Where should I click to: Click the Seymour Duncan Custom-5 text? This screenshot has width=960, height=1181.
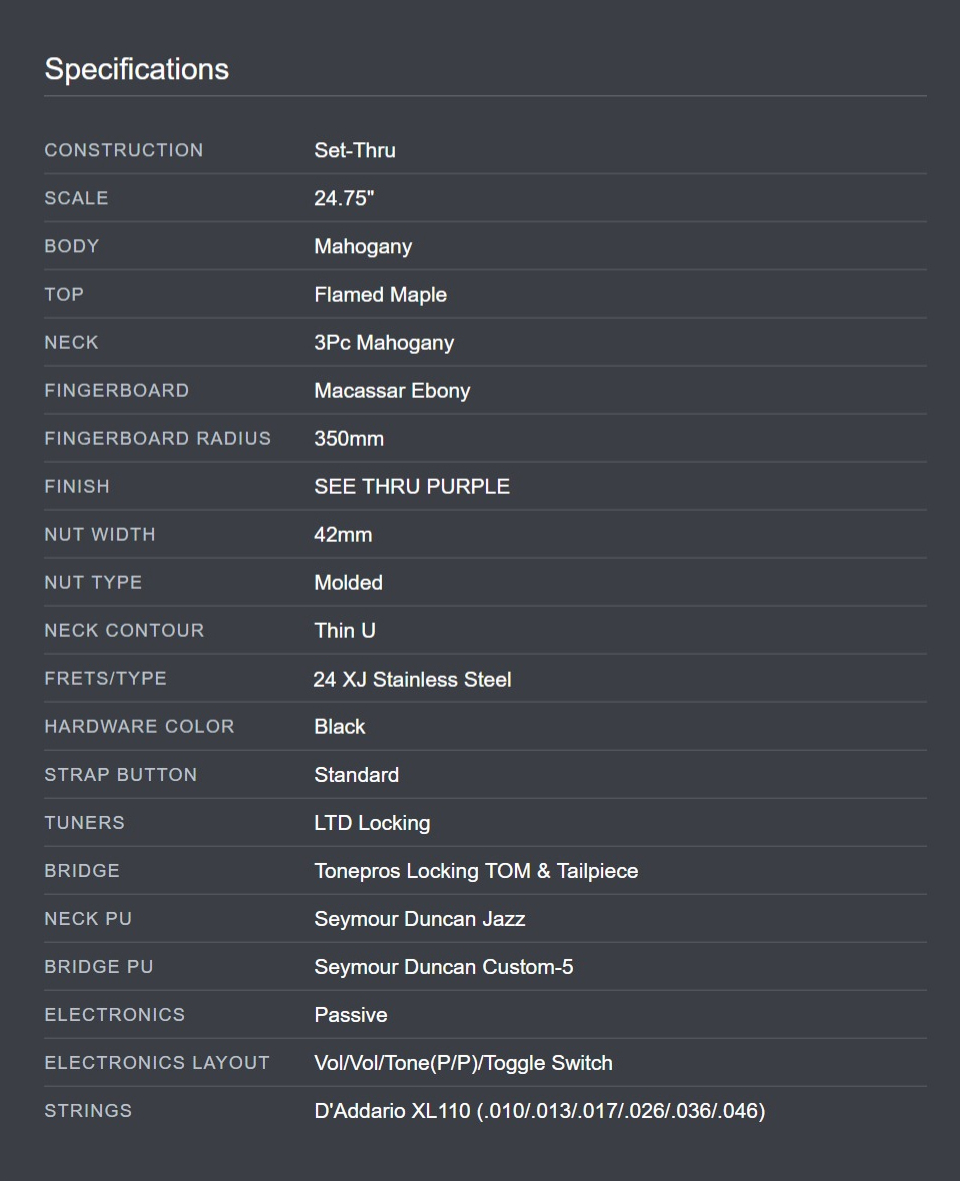[x=443, y=967]
